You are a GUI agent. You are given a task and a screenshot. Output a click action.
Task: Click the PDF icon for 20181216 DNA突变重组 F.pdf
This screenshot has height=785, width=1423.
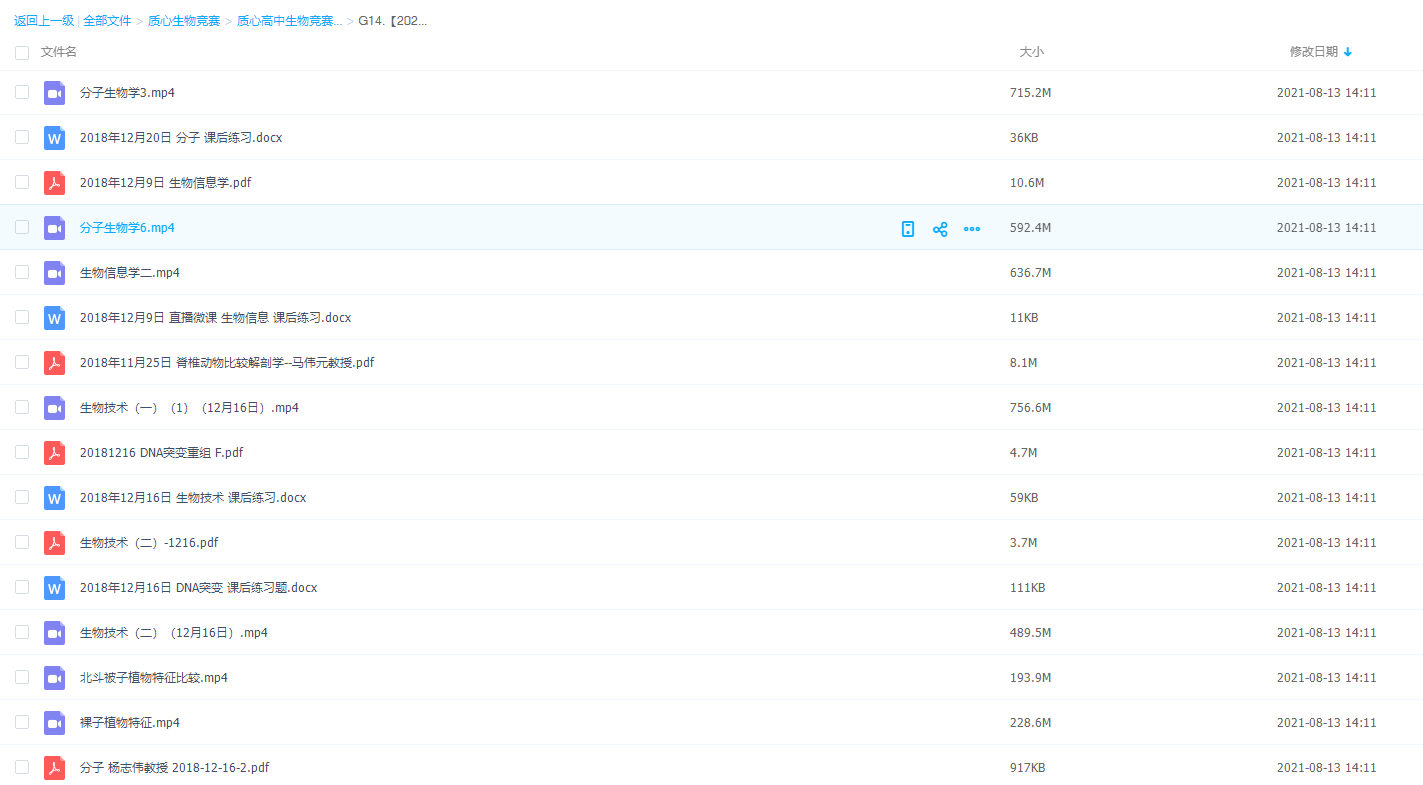coord(54,453)
